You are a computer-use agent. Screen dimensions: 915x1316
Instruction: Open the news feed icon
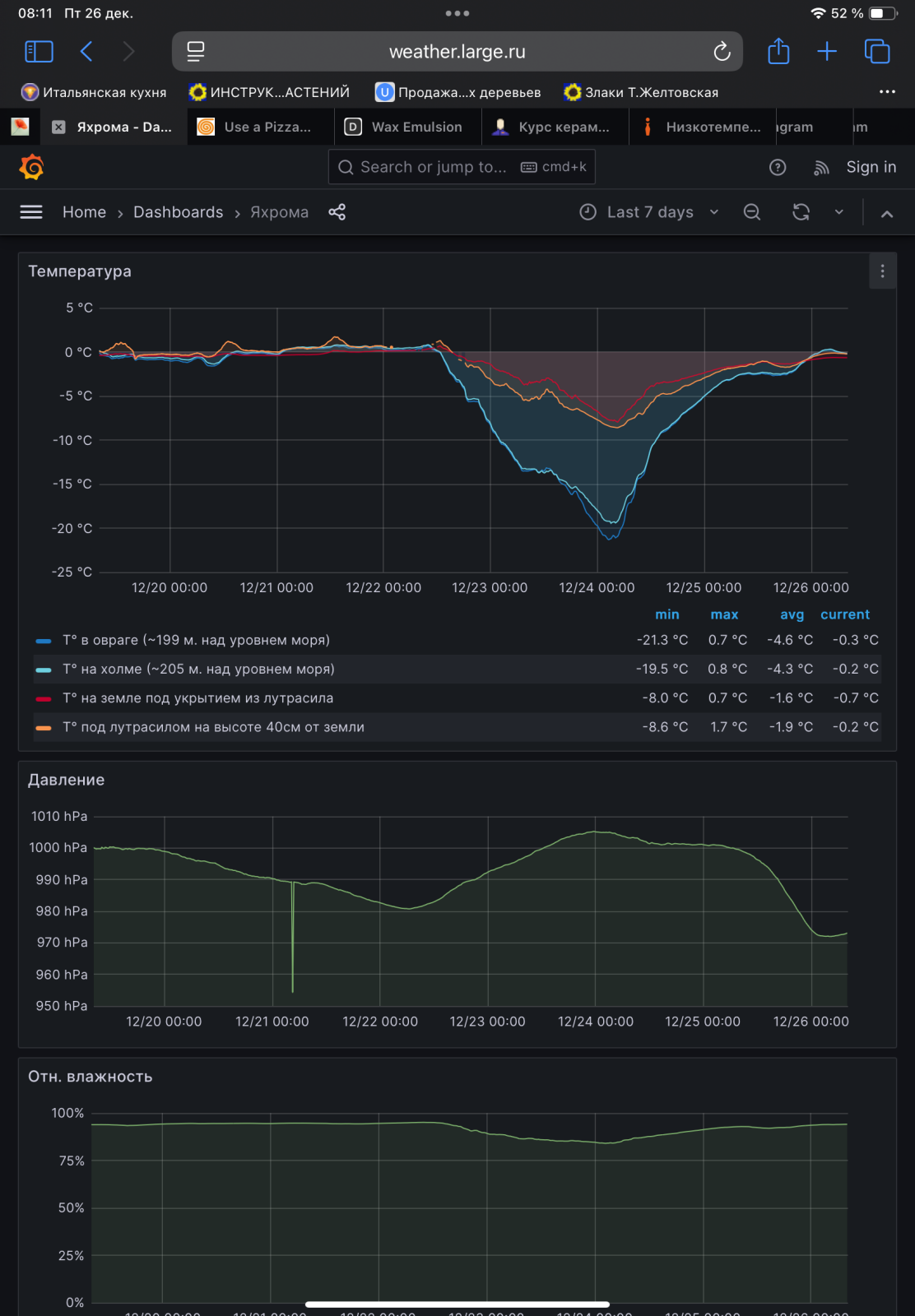tap(821, 168)
